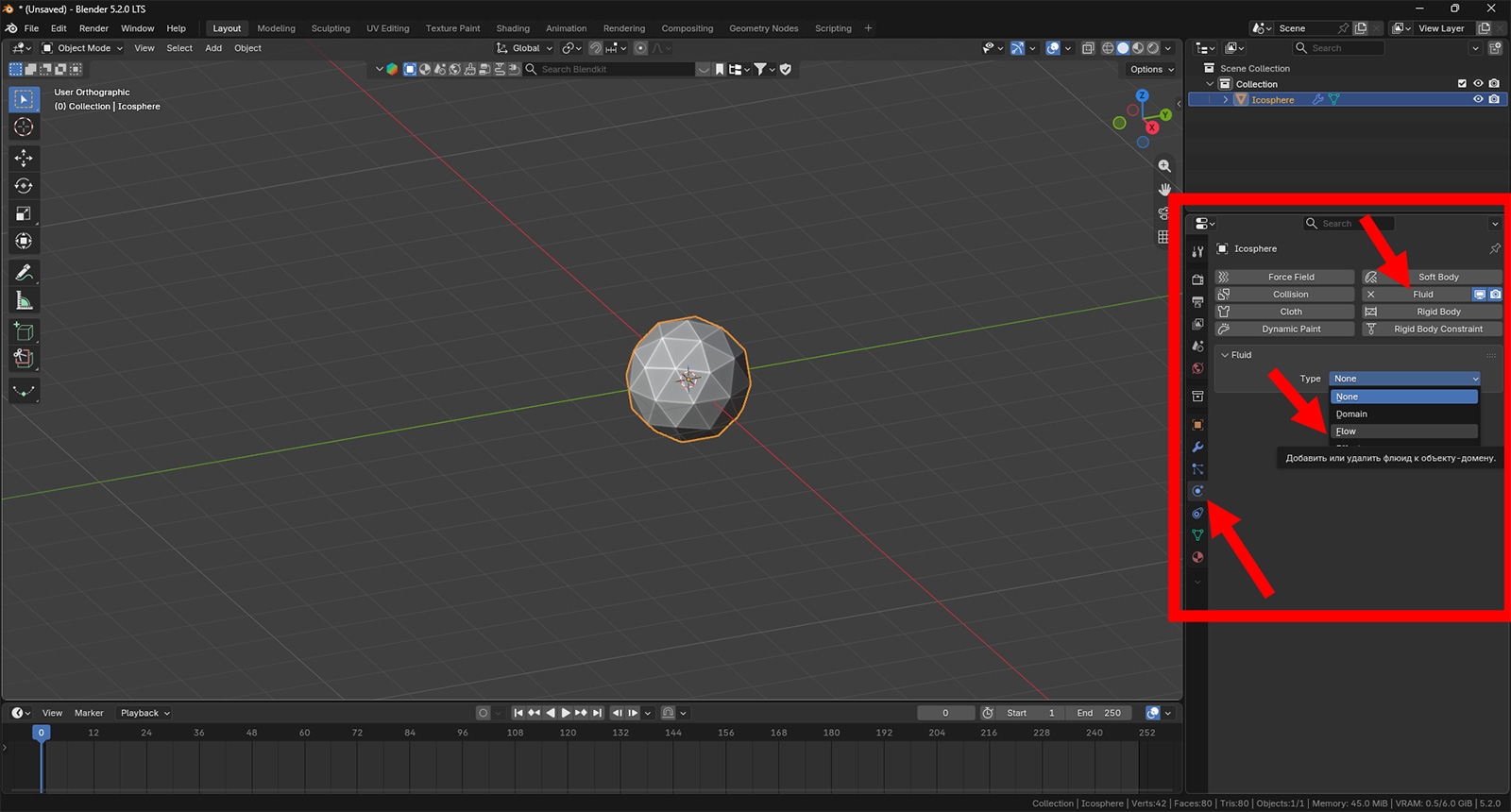Click the viewport zoom magnifier icon

[x=1164, y=166]
